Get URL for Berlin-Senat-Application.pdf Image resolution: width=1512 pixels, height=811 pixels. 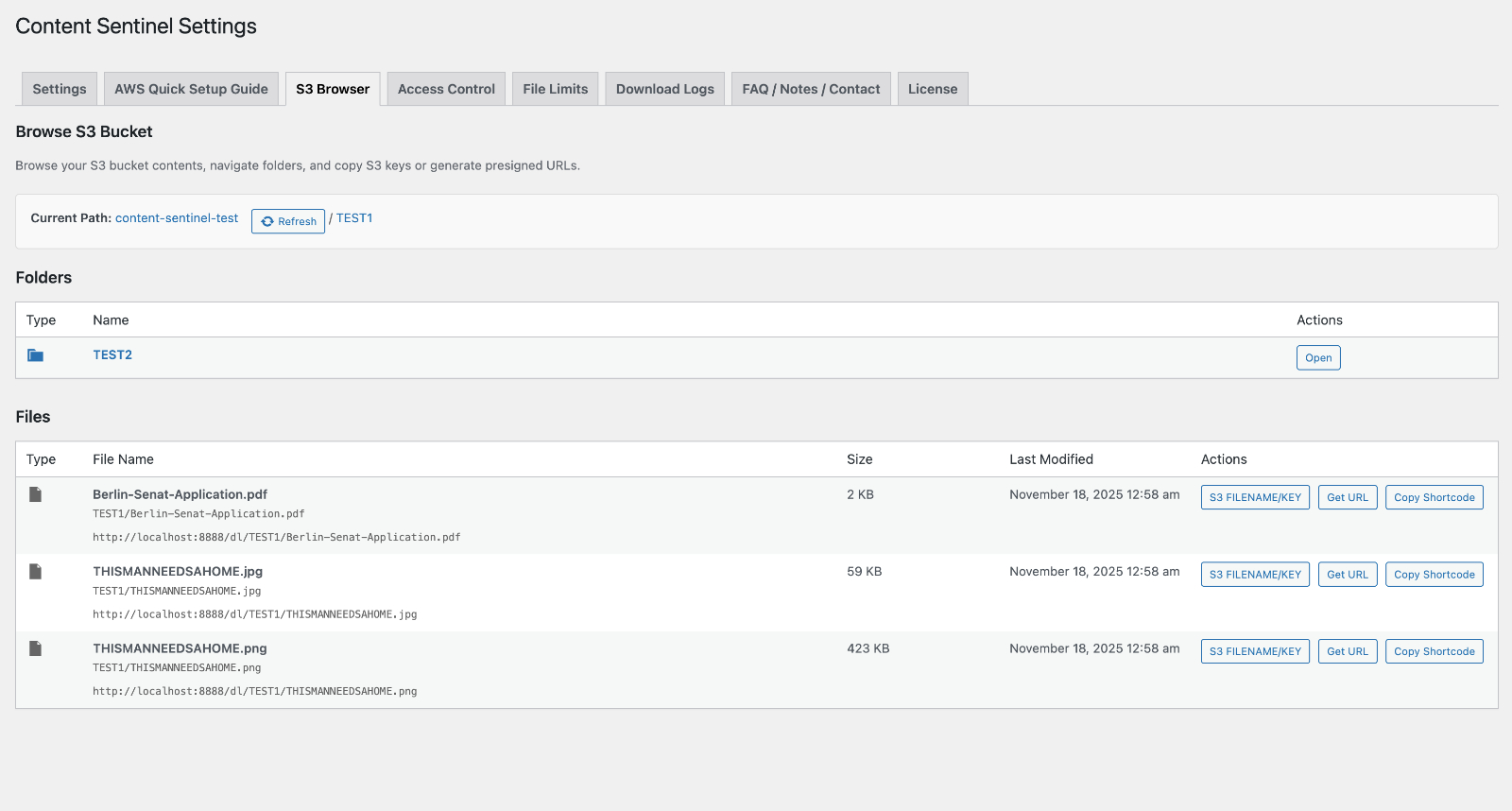pos(1348,497)
